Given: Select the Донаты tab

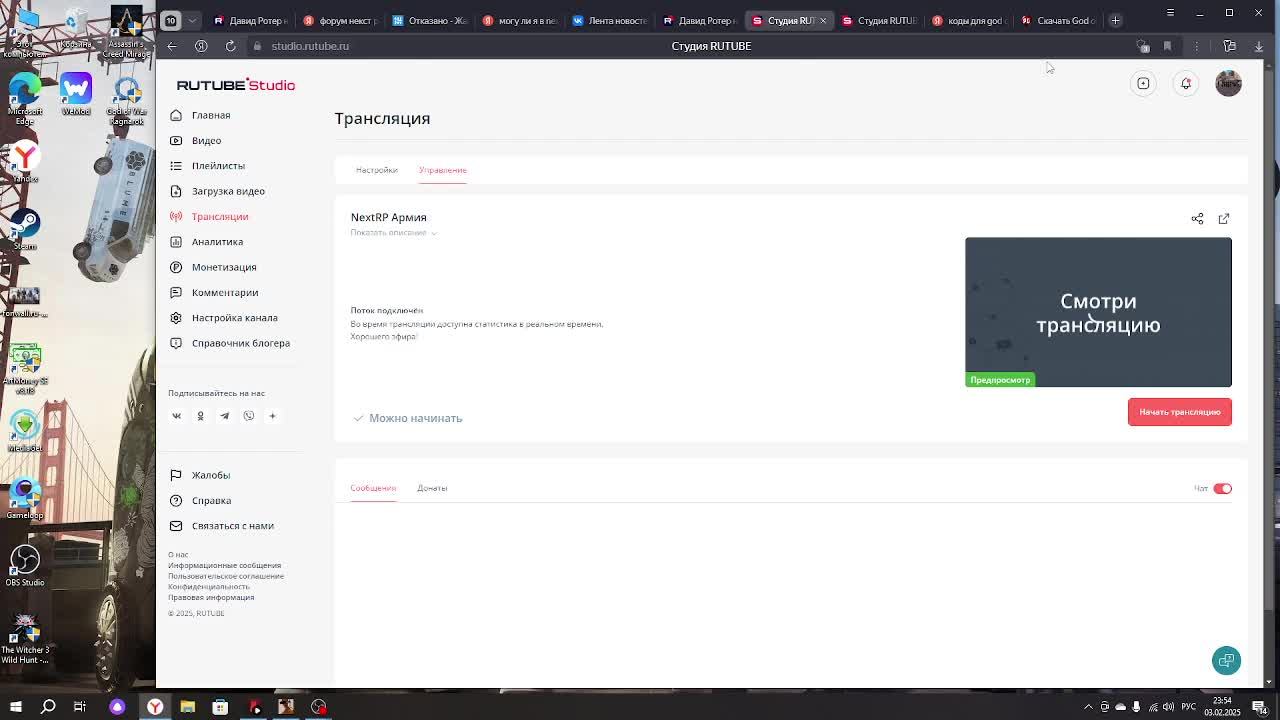Looking at the screenshot, I should [432, 488].
